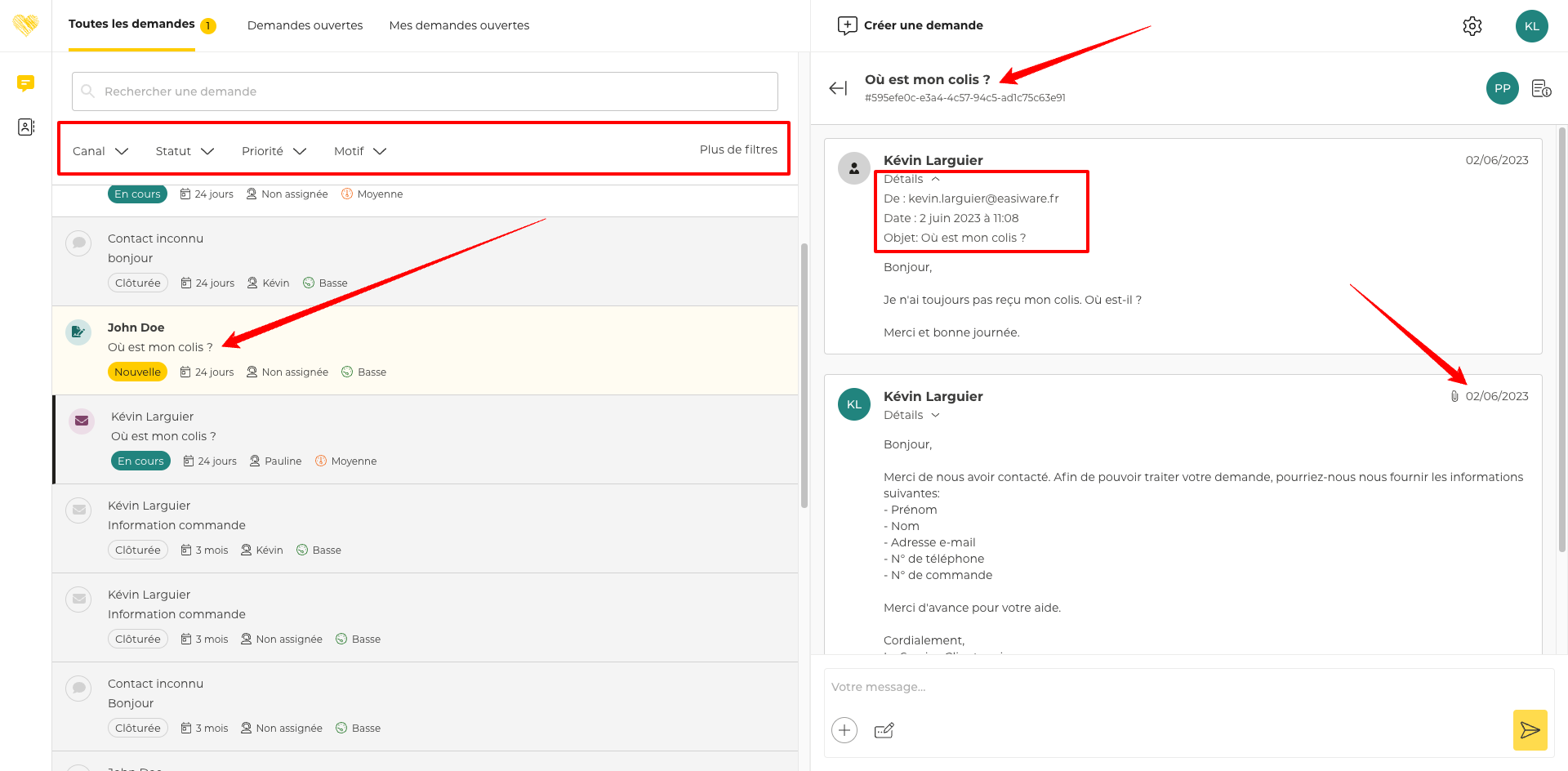Open the template edit icon near message box
The width and height of the screenshot is (1568, 771).
tap(884, 730)
